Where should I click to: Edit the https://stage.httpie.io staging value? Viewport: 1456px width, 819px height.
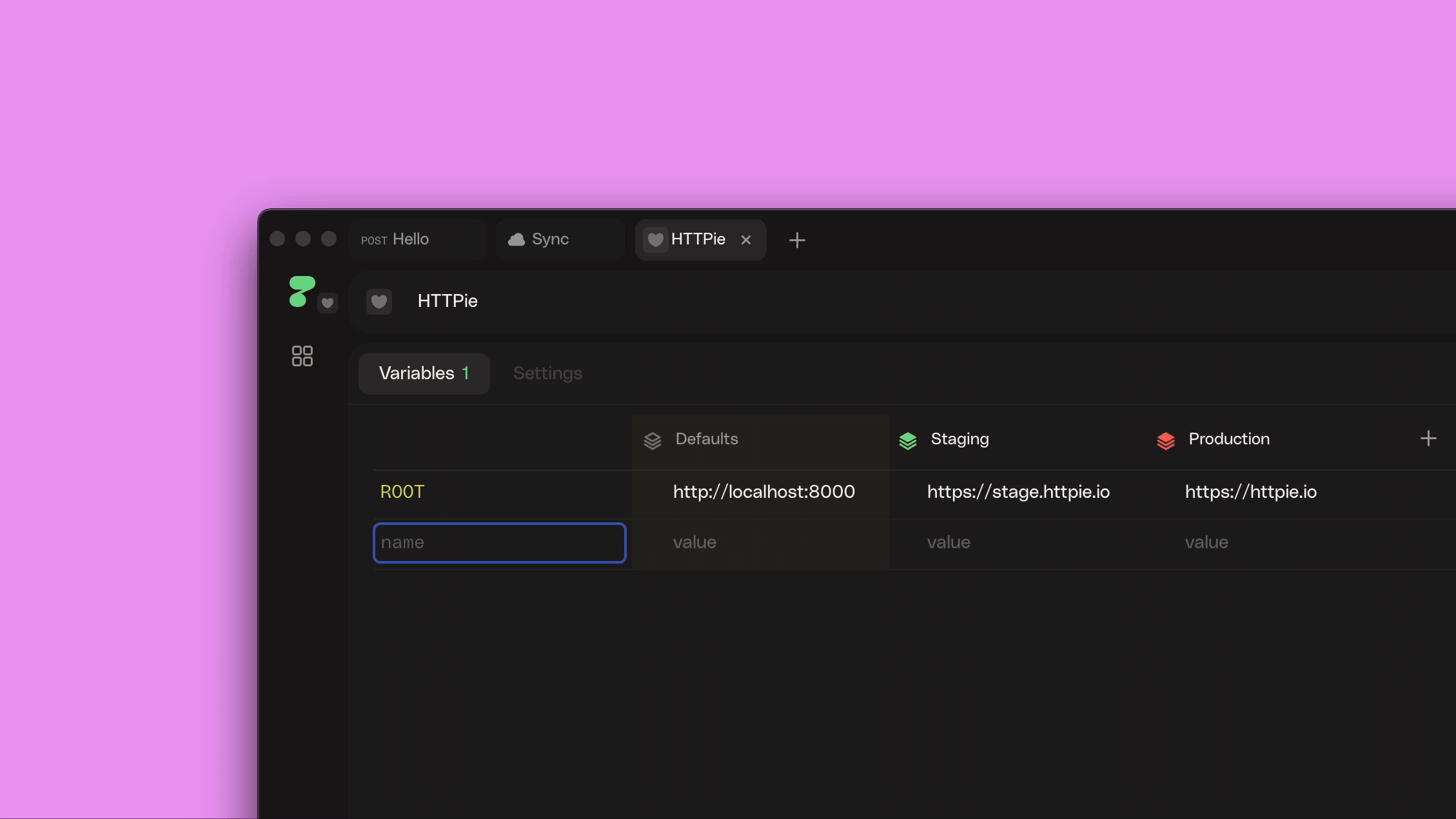[1018, 492]
